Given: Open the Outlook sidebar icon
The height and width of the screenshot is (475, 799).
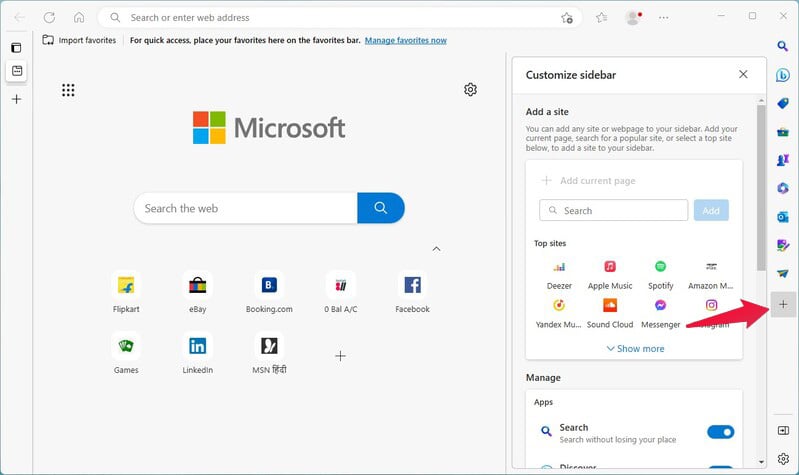Looking at the screenshot, I should tap(783, 217).
